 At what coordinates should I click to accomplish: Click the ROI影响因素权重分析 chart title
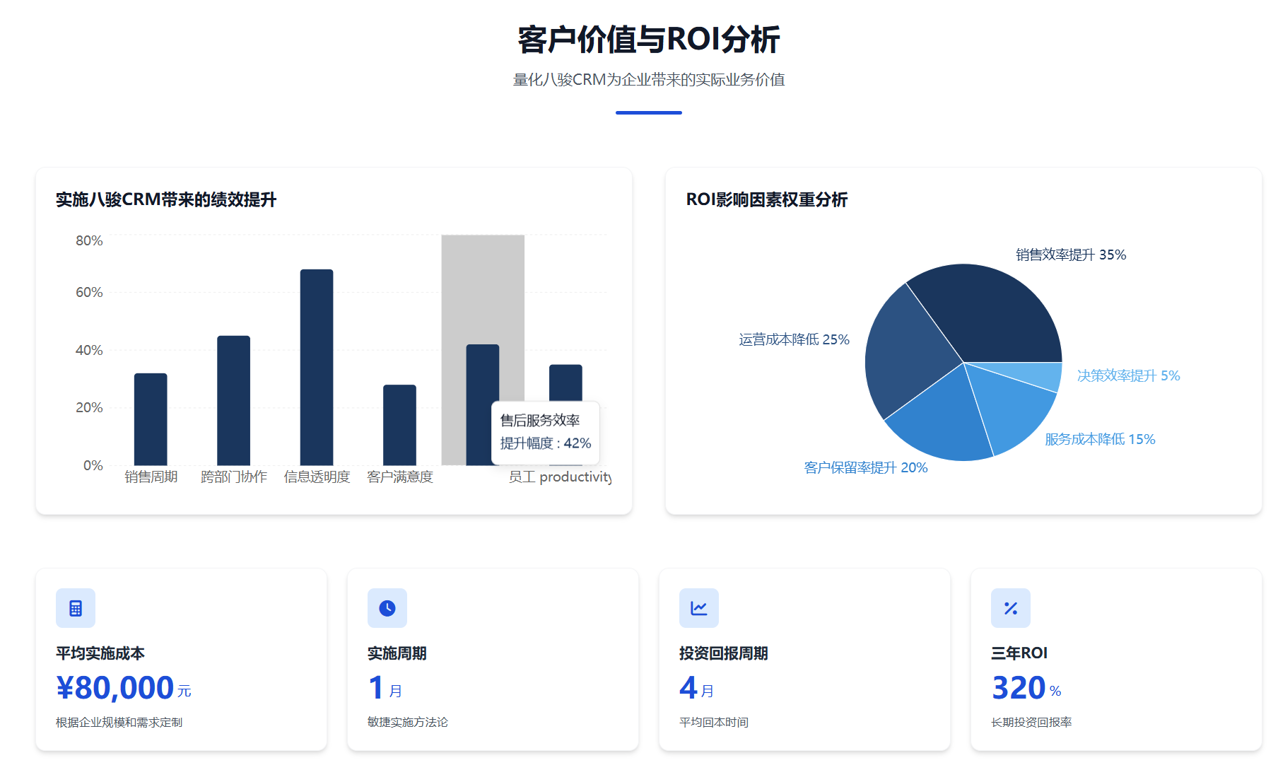click(x=766, y=200)
